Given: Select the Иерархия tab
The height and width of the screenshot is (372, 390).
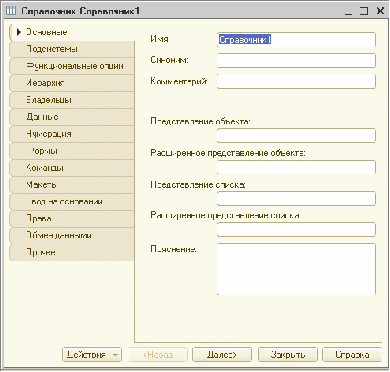Looking at the screenshot, I should [72, 83].
